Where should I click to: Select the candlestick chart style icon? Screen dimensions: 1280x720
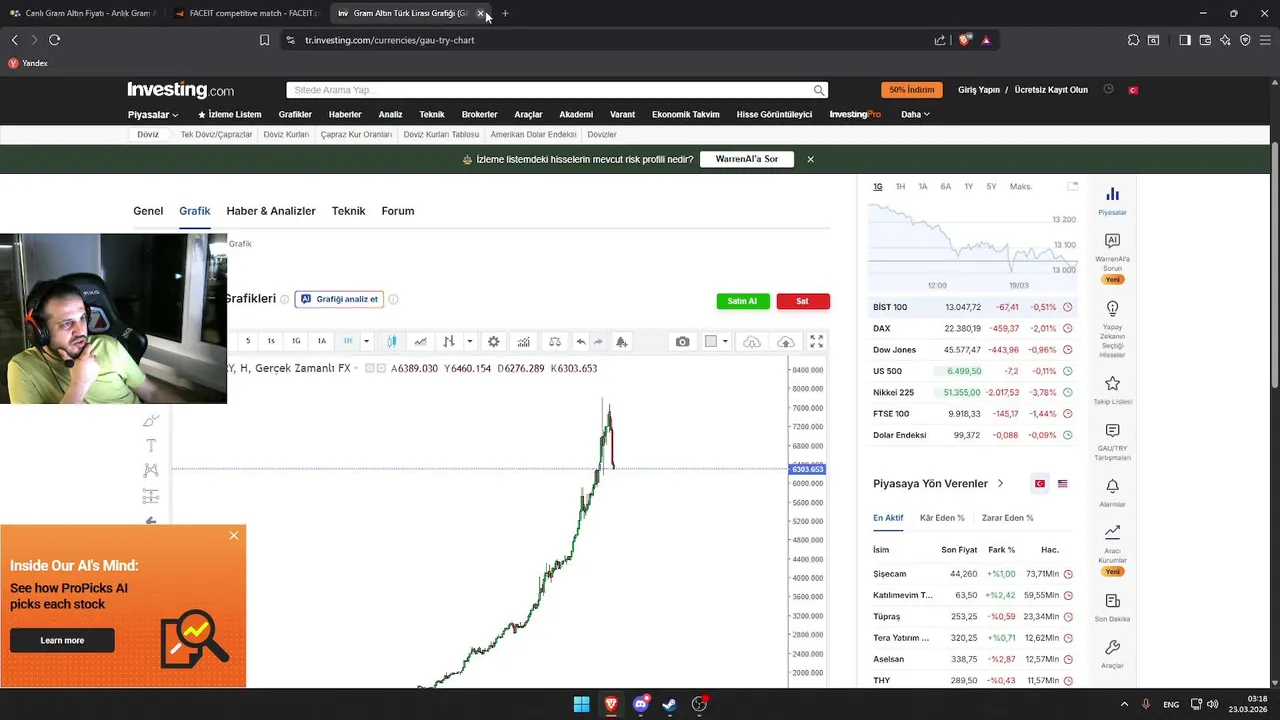coord(392,341)
